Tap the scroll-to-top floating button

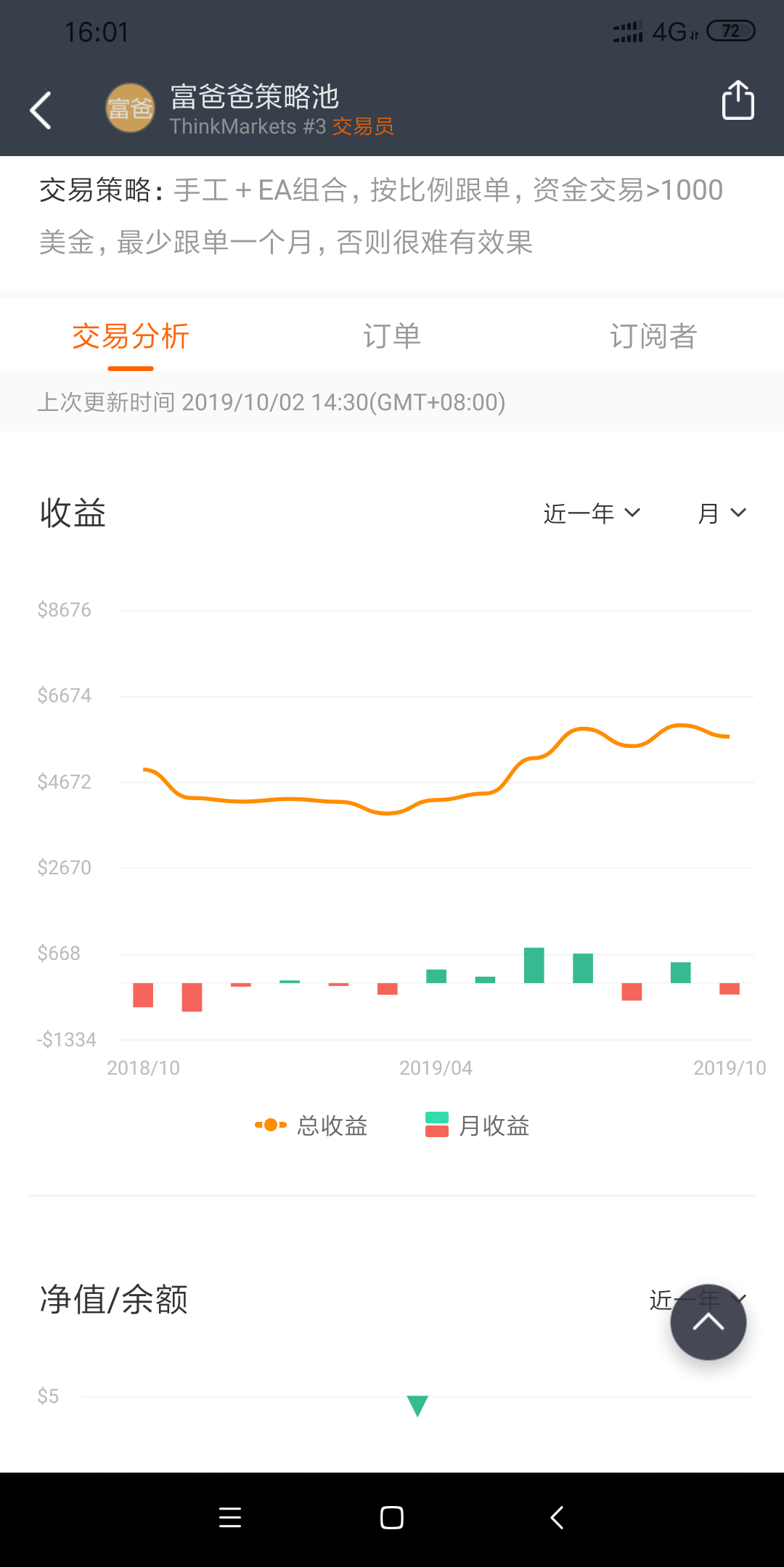point(708,1322)
